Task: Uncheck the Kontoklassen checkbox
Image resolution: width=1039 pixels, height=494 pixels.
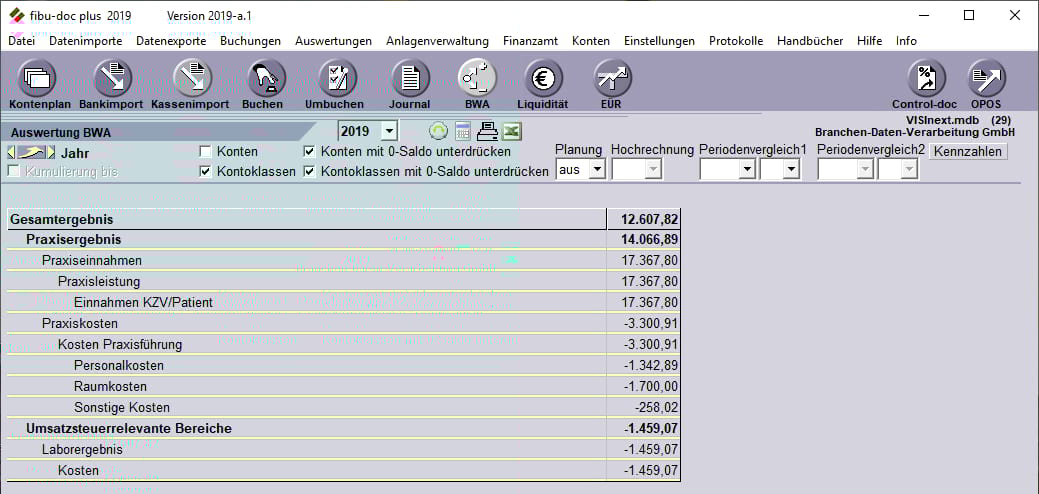Action: [x=205, y=172]
